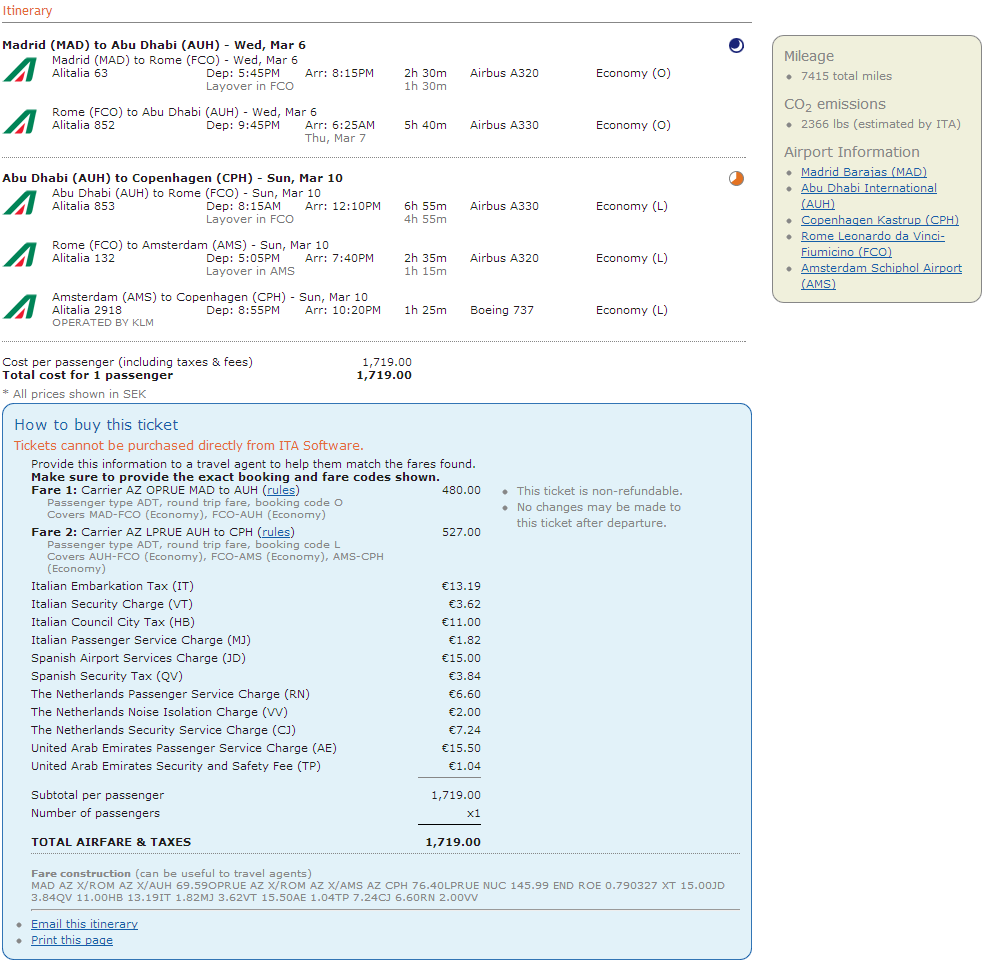This screenshot has height=964, width=995.
Task: Open Fare 1 OPRUE rules link
Action: (280, 491)
